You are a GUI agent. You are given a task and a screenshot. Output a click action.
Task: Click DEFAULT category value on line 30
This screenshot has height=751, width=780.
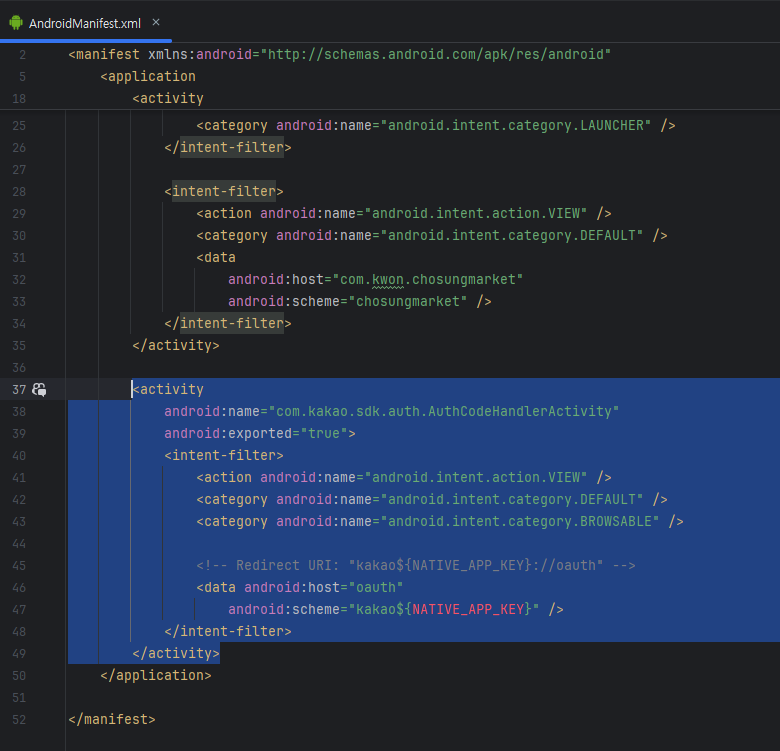[x=511, y=235]
